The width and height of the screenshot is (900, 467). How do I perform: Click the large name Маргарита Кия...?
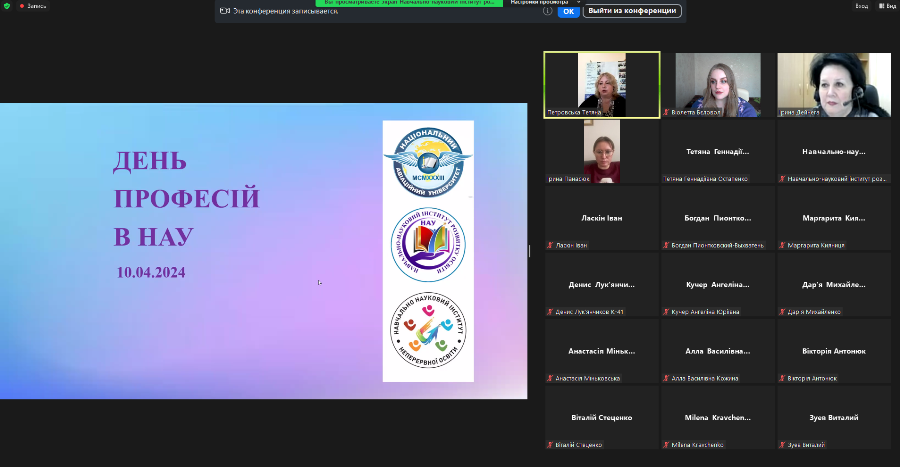[834, 218]
